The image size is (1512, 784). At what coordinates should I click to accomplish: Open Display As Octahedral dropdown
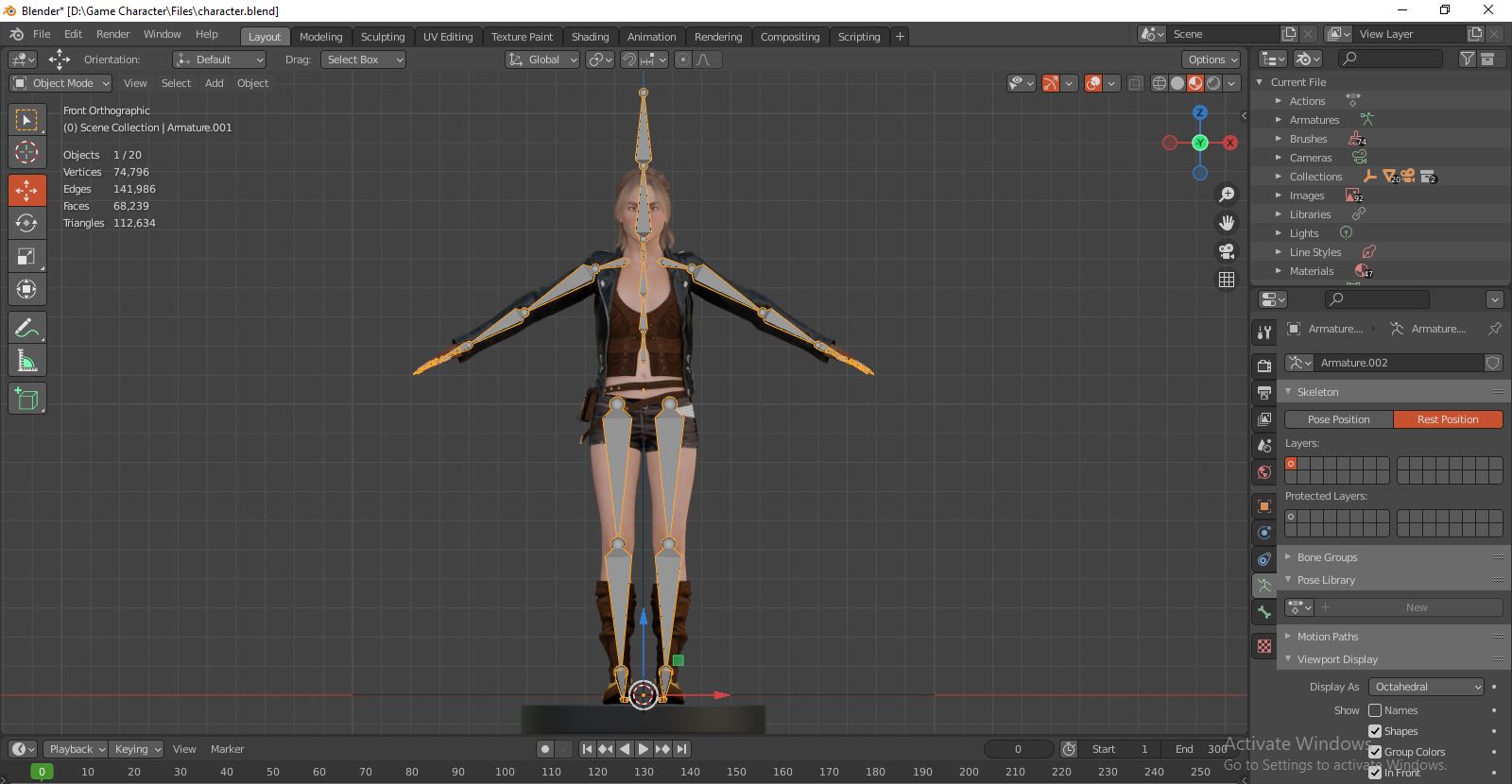click(x=1428, y=687)
